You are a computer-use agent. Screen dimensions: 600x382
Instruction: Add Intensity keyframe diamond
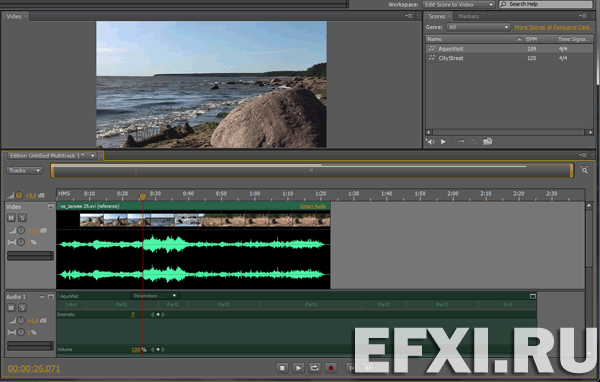158,315
